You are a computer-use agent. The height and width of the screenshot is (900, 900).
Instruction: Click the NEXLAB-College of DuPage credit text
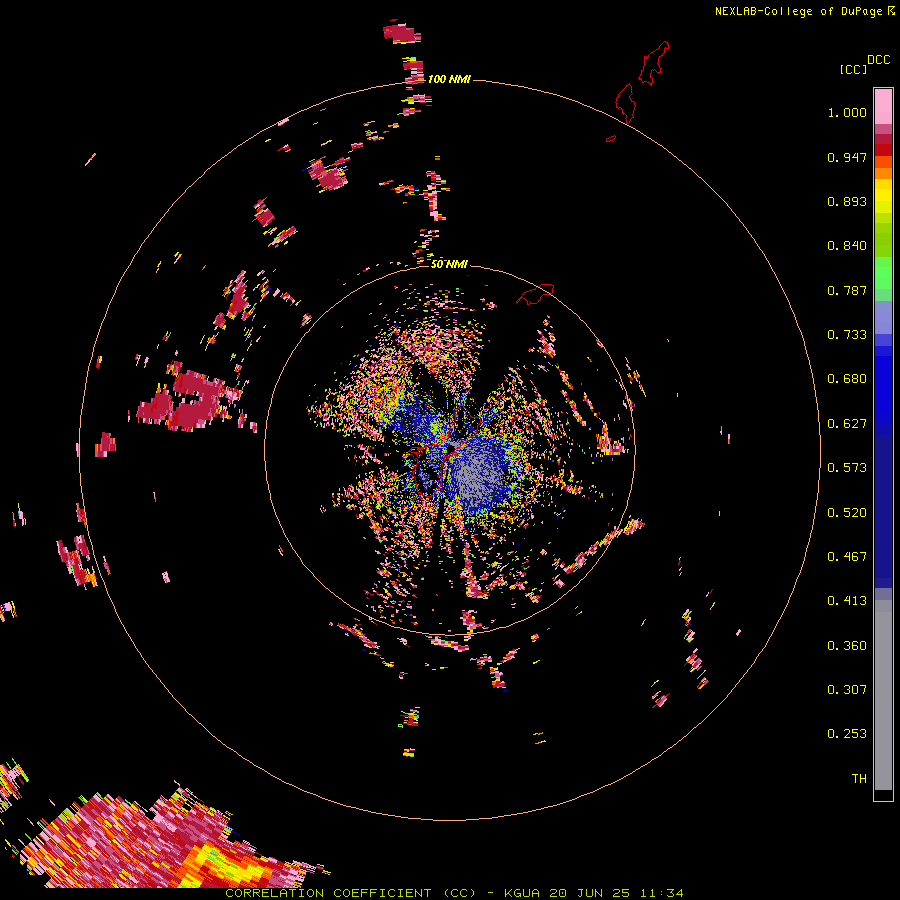[798, 11]
